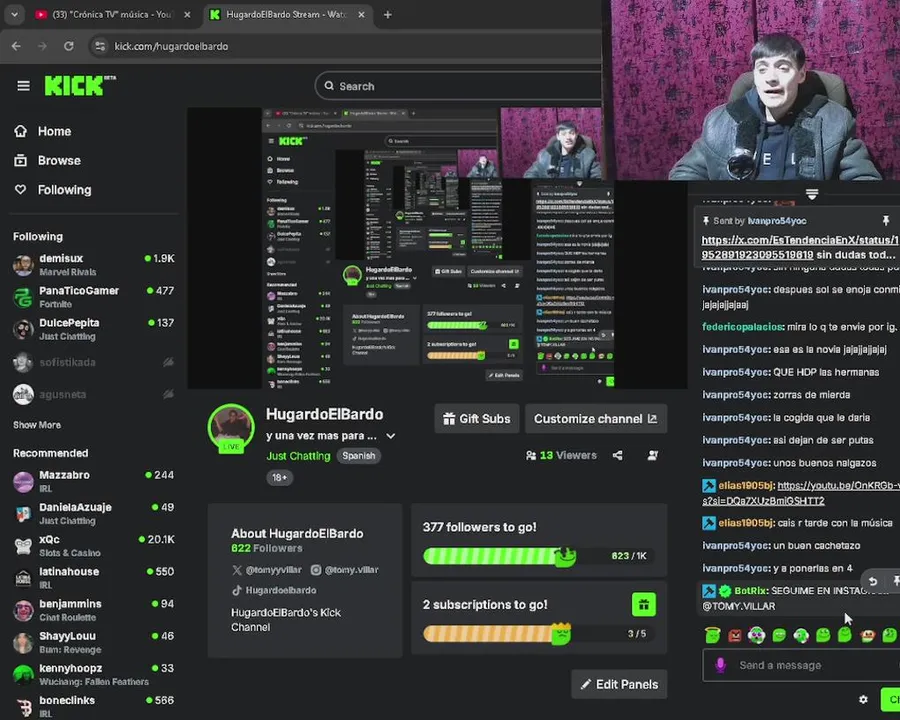Pick the first green cup emote
900x720 pixels.
(712, 635)
